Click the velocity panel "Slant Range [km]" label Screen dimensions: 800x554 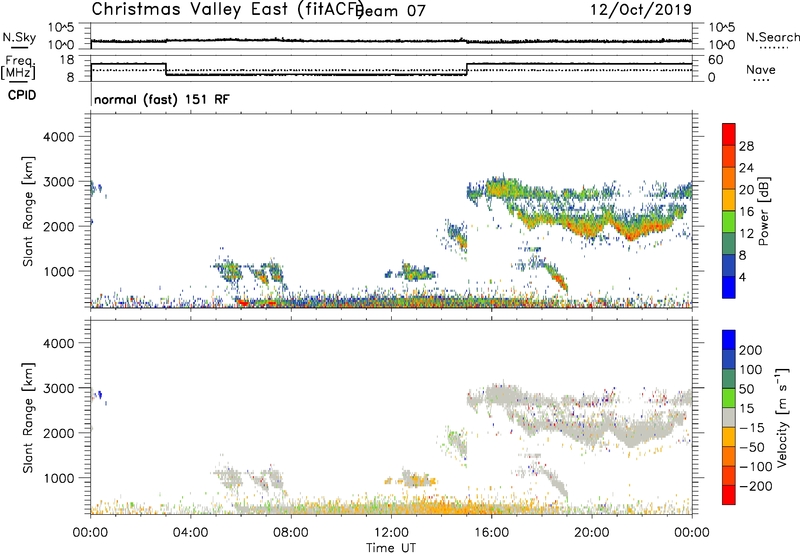(28, 418)
